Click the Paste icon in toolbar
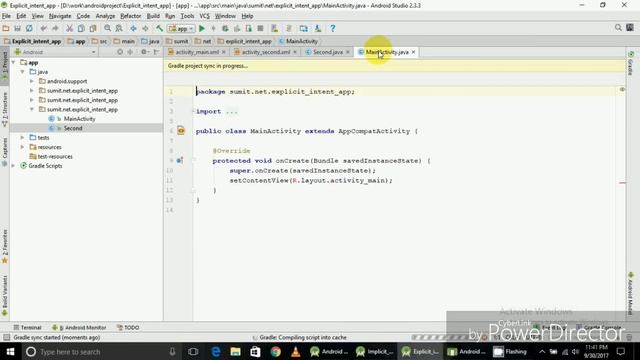The height and width of the screenshot is (360, 640). [x=93, y=29]
